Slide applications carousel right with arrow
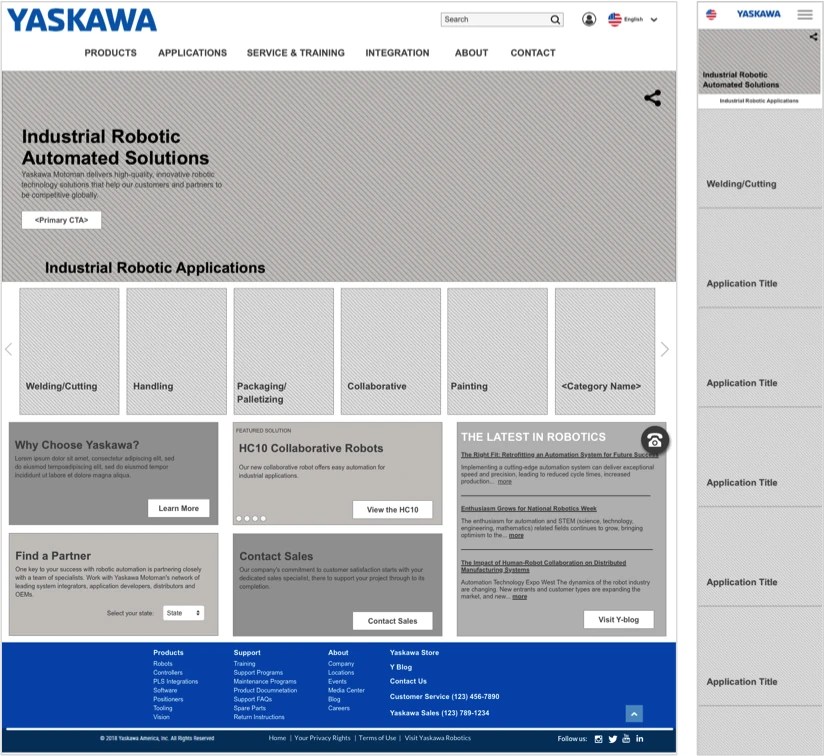824x756 pixels. pyautogui.click(x=665, y=349)
